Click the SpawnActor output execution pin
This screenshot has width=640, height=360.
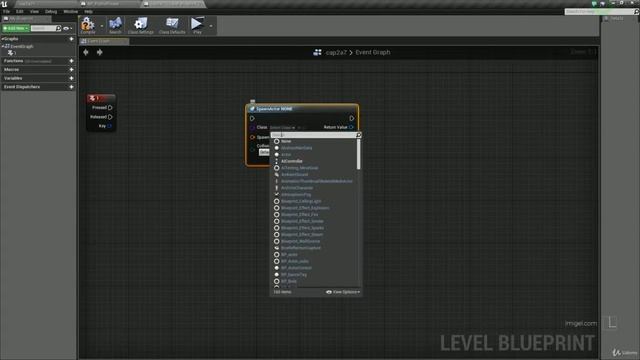352,118
